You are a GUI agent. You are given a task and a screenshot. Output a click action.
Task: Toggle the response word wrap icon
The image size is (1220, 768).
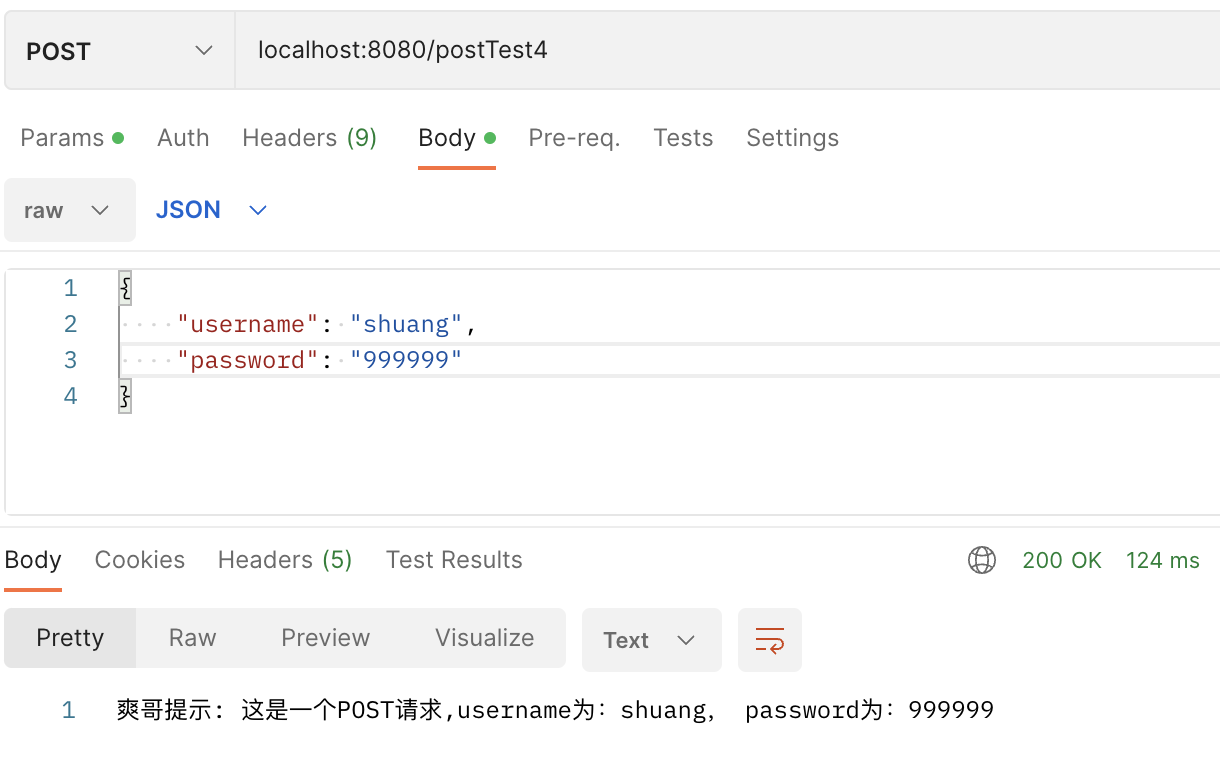point(770,640)
